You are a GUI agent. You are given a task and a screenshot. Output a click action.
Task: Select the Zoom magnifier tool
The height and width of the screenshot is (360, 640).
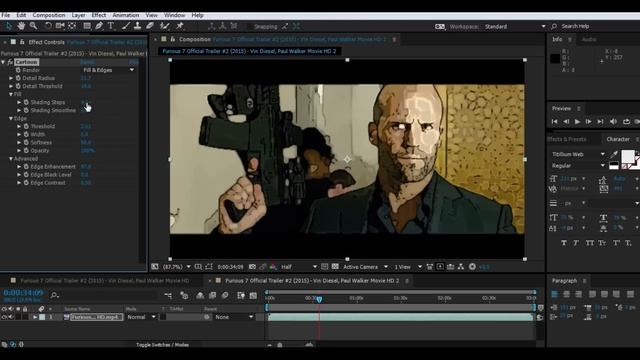(33, 26)
